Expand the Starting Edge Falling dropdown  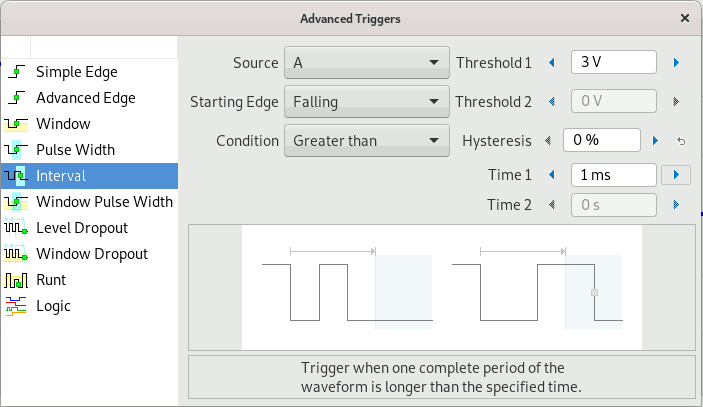coord(367,102)
